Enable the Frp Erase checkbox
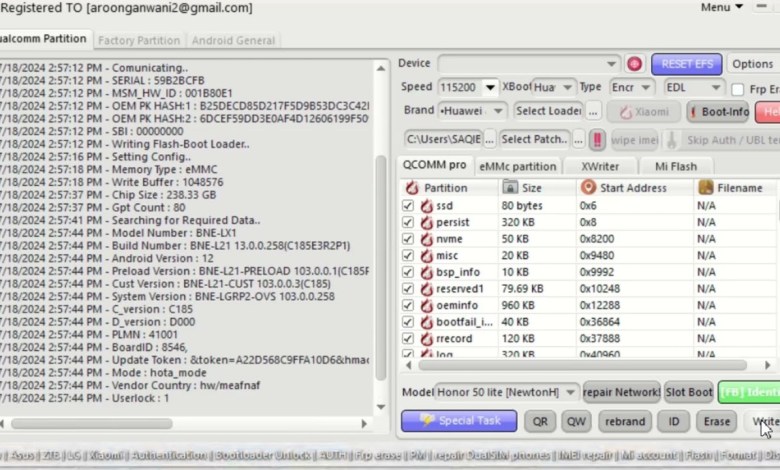This screenshot has width=780, height=470. coord(737,89)
